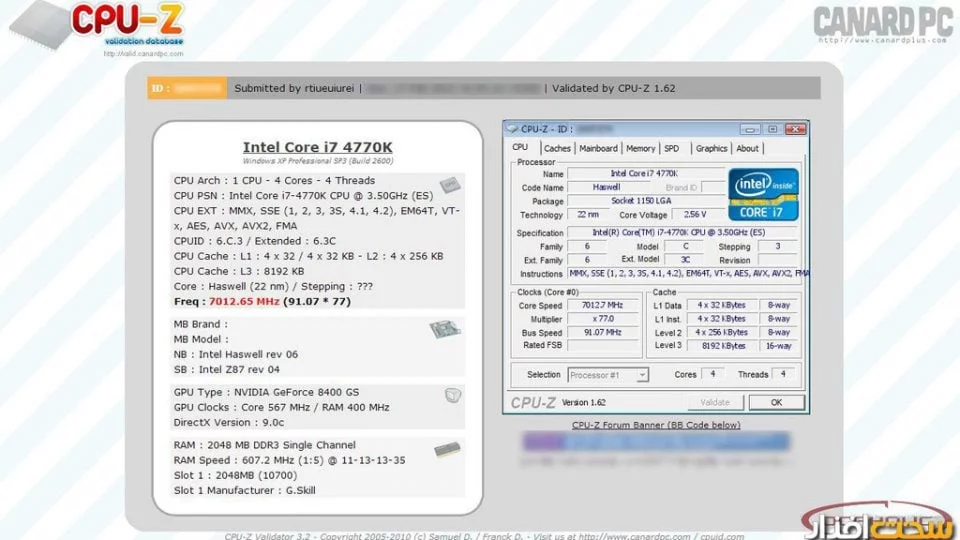
Task: Click the 'SB : Intel Z87 rev 04' line
Action: (227, 369)
